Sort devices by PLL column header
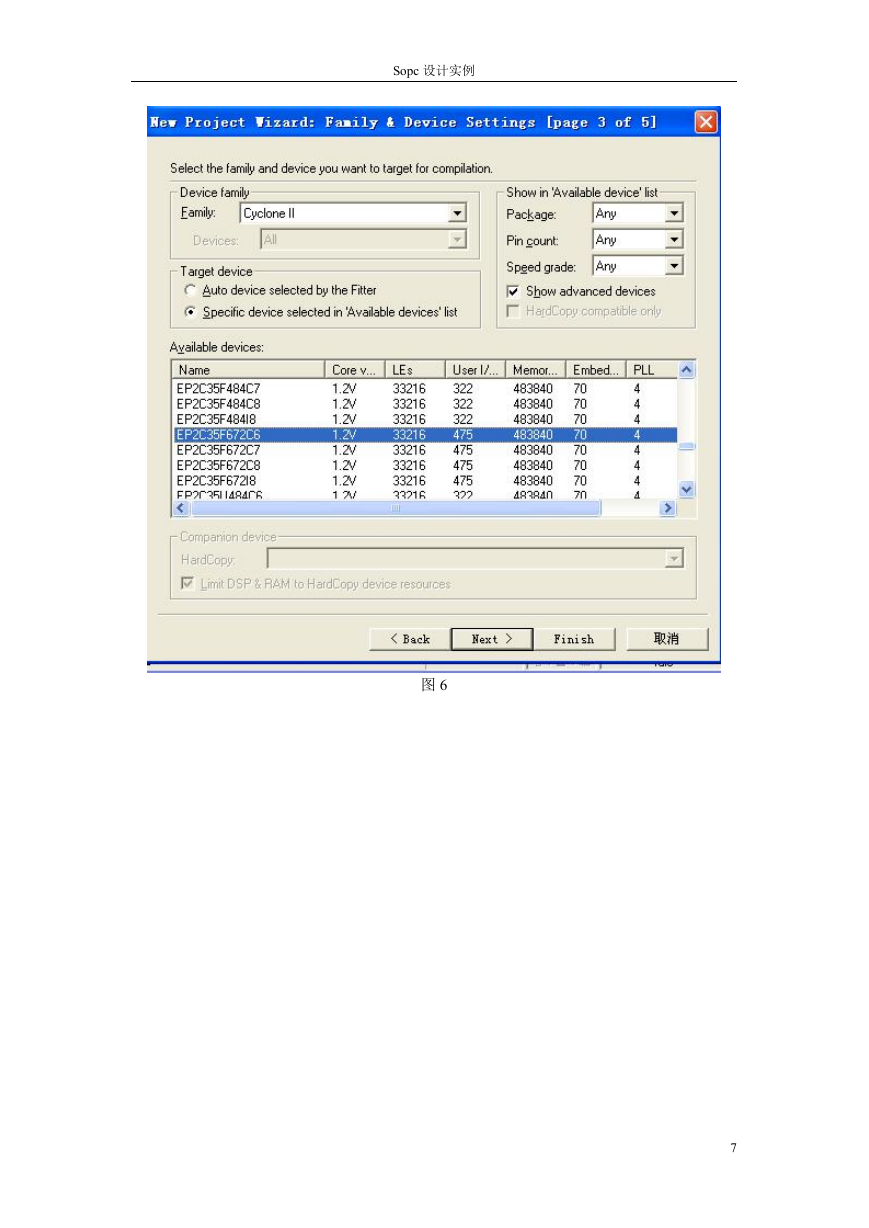The height and width of the screenshot is (1228, 869). [652, 370]
